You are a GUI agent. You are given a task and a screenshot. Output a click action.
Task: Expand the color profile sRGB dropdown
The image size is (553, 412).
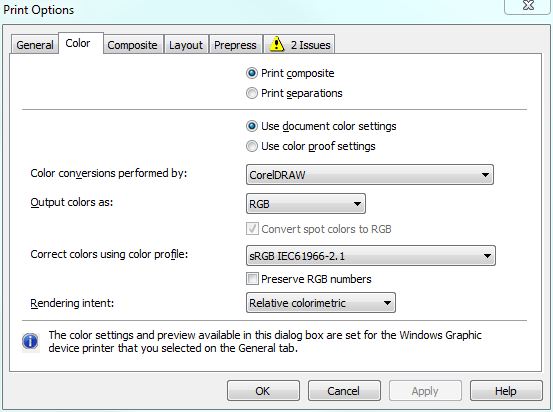point(371,256)
